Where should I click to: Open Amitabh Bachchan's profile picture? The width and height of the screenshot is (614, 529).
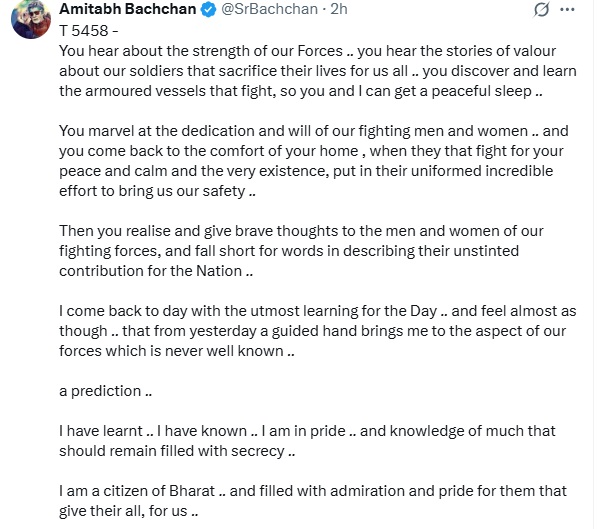[x=31, y=20]
